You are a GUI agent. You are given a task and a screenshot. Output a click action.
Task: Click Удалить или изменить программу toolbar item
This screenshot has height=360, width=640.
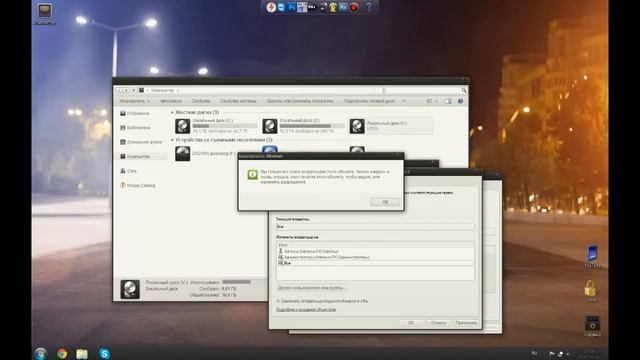tap(300, 101)
